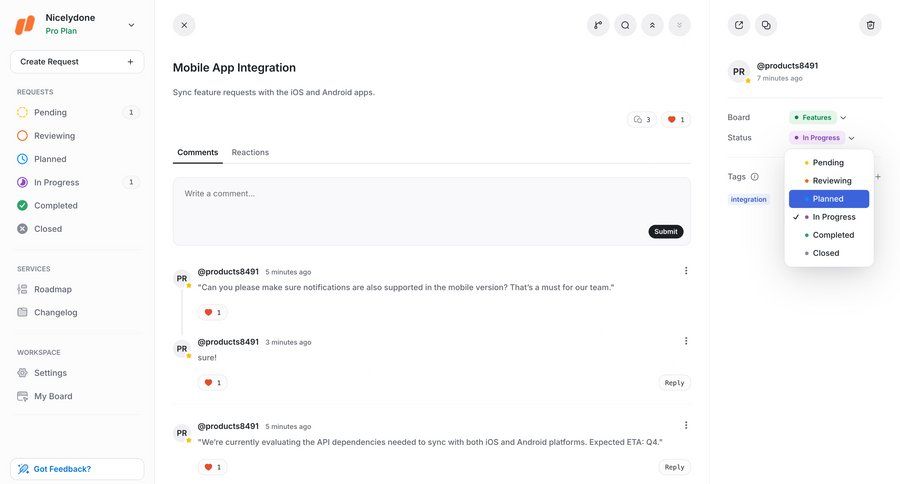This screenshot has width=900, height=484.
Task: Close the Mobile App Integration request view
Action: (184, 25)
